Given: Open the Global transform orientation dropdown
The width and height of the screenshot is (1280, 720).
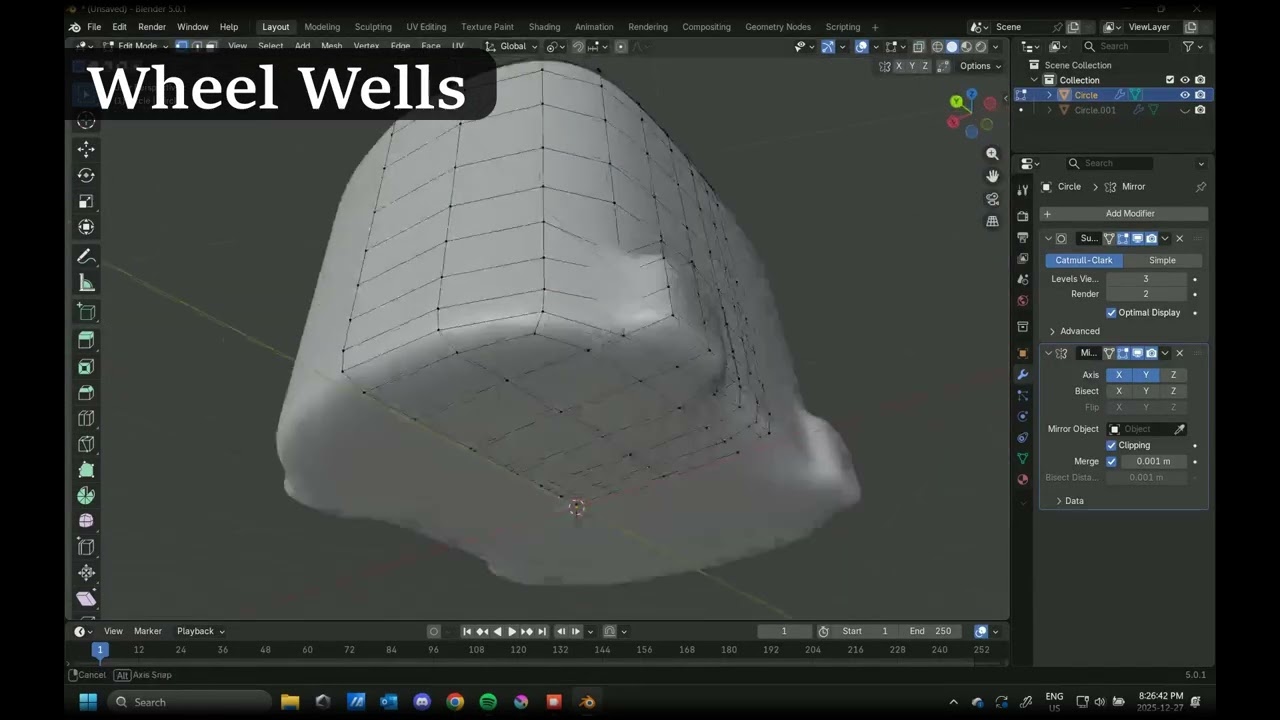Looking at the screenshot, I should coord(513,46).
